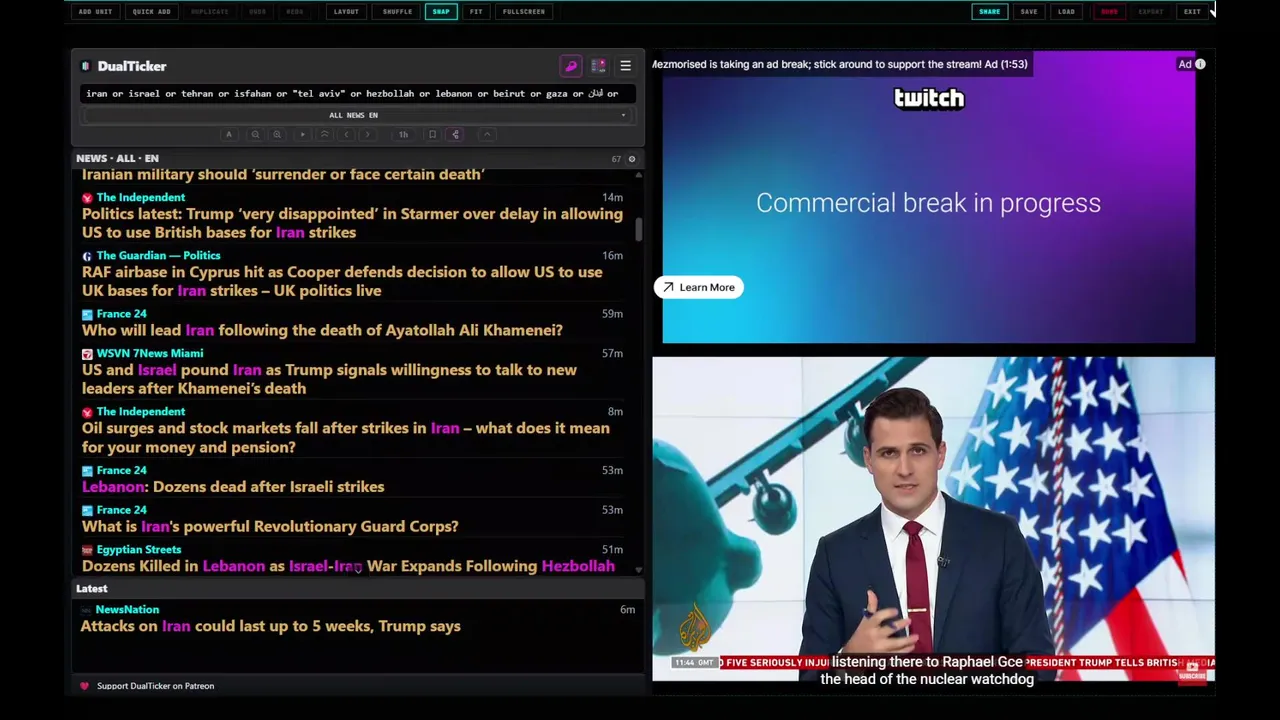Click the Ad info icon on Twitch player
1280x720 pixels.
(x=1200, y=64)
